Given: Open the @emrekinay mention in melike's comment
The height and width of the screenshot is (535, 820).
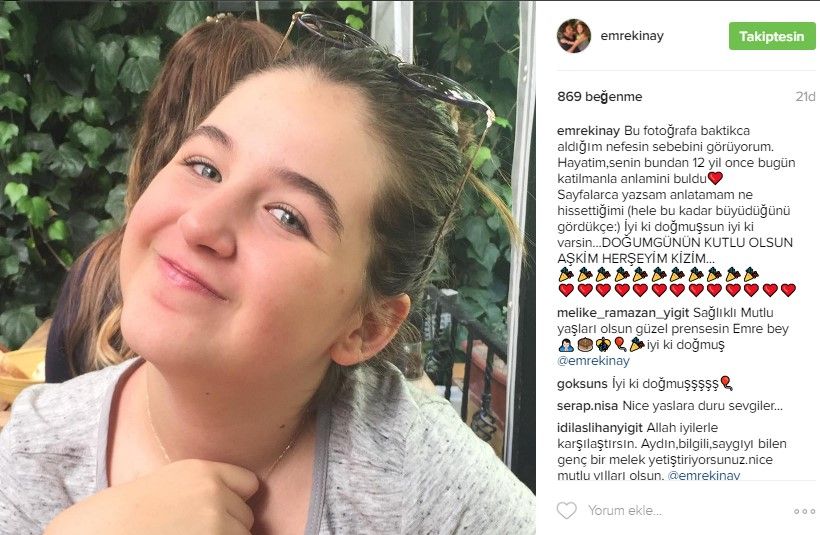Looking at the screenshot, I should click(593, 361).
